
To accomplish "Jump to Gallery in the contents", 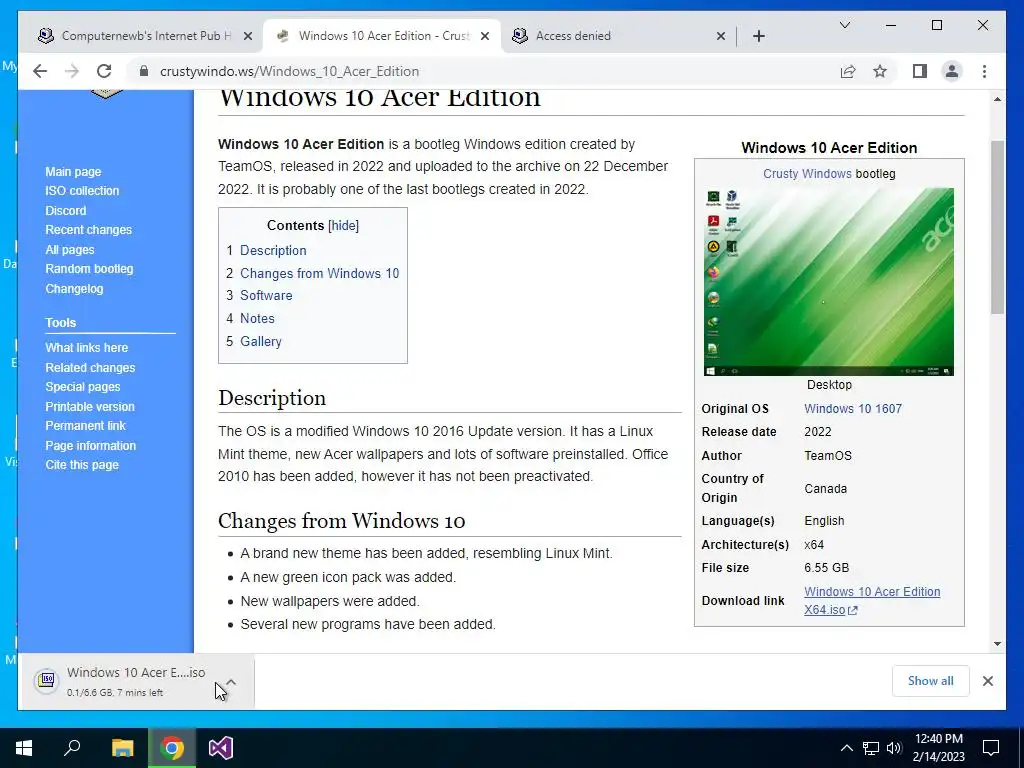I will [x=261, y=341].
